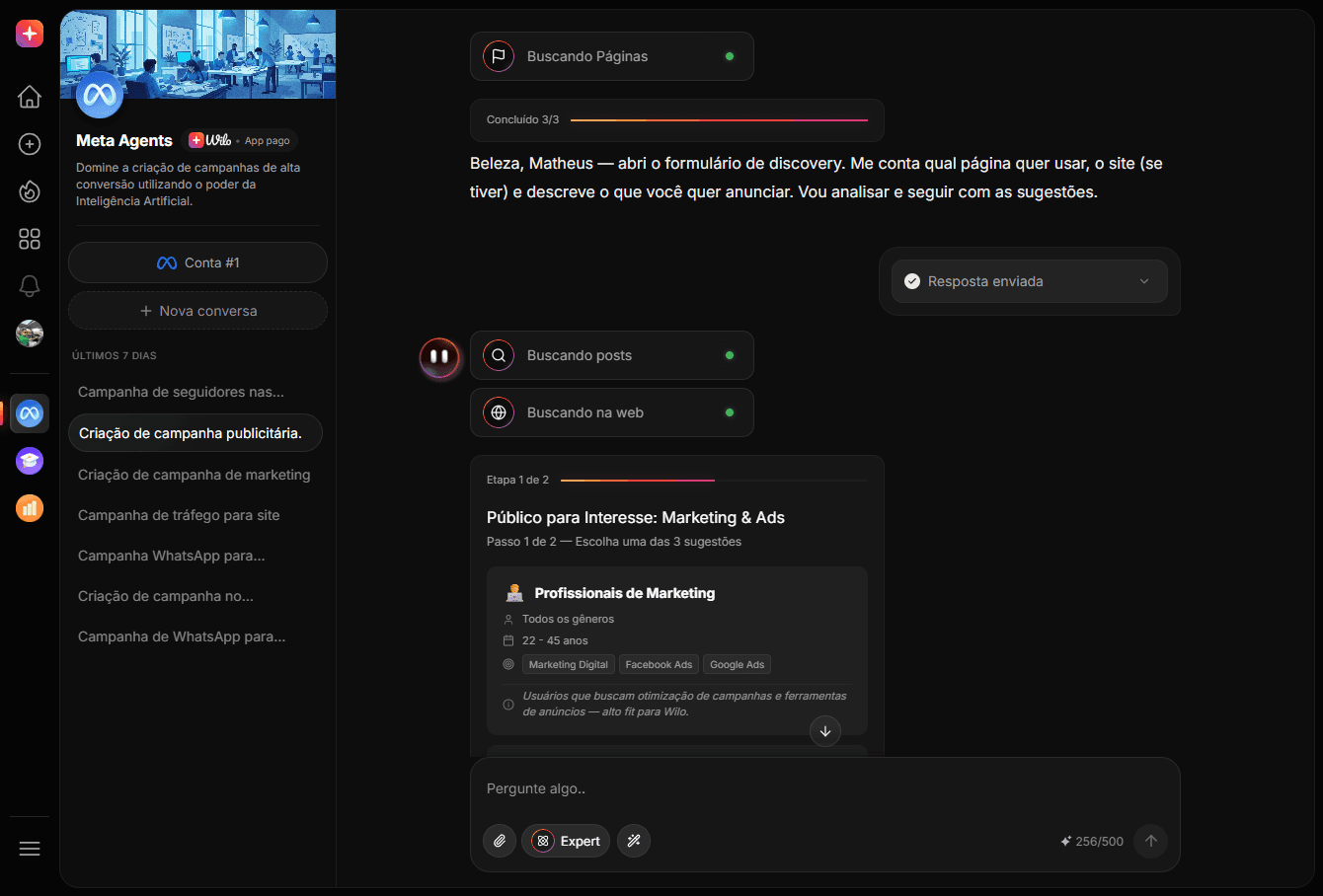1323x896 pixels.
Task: Expand the Buscando na web step
Action: 612,412
